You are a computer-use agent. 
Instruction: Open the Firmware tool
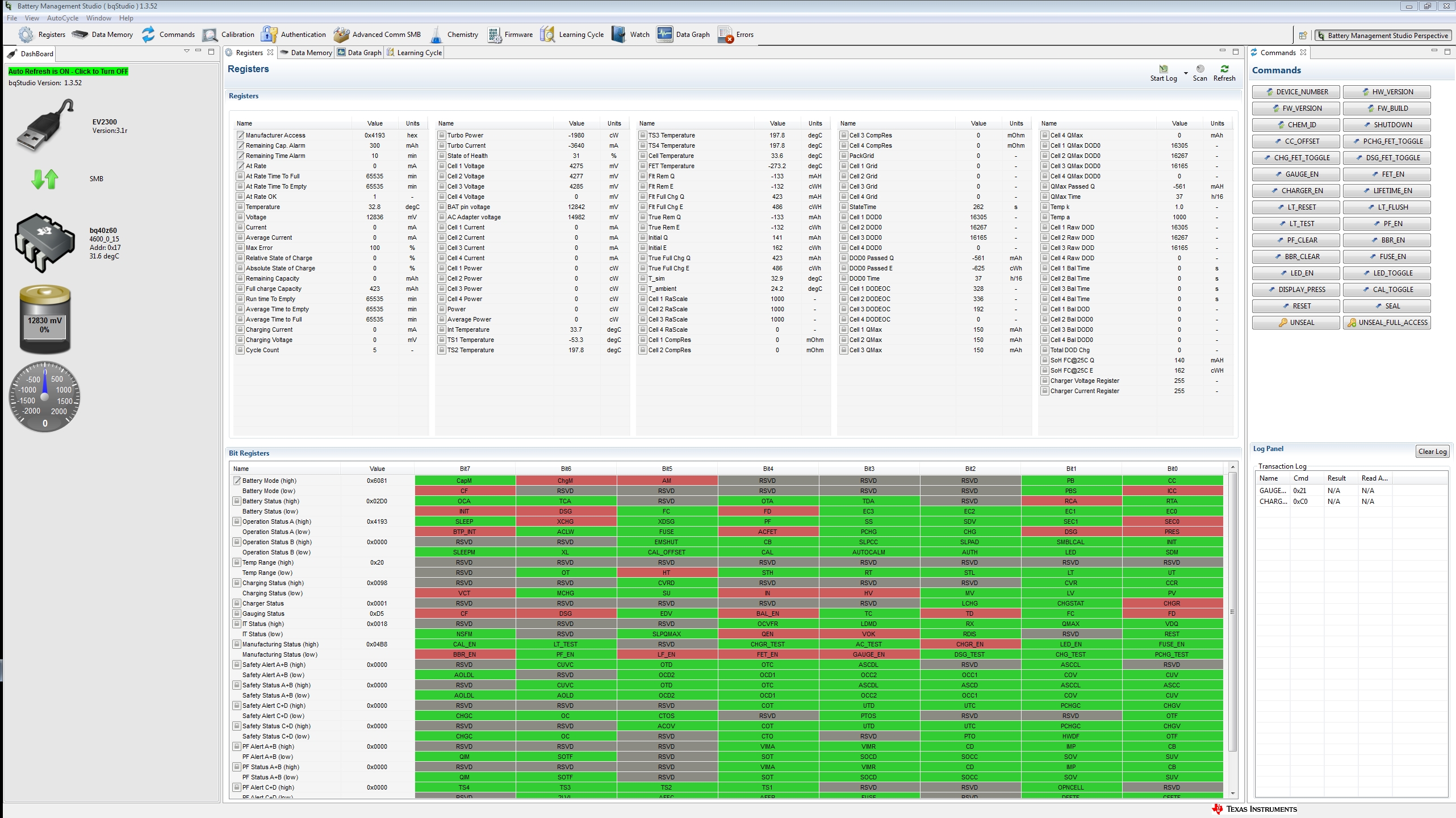pyautogui.click(x=510, y=35)
